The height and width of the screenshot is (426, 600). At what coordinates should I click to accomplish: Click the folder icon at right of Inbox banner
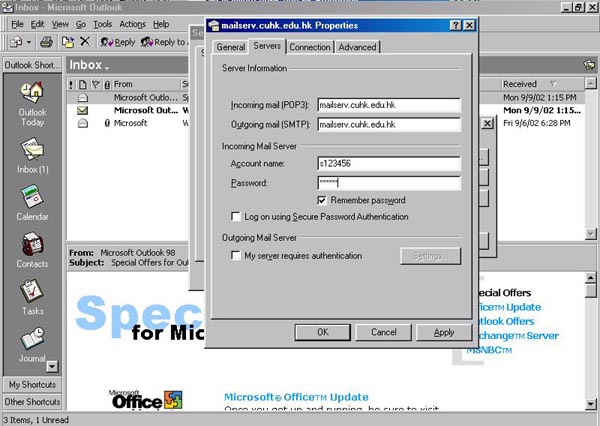[x=589, y=65]
